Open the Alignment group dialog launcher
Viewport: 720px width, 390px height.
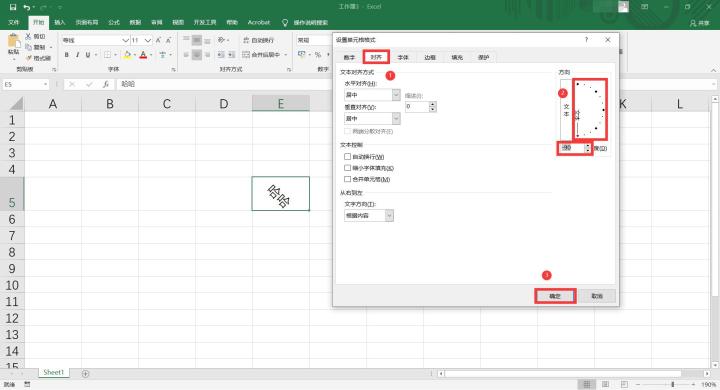click(289, 69)
